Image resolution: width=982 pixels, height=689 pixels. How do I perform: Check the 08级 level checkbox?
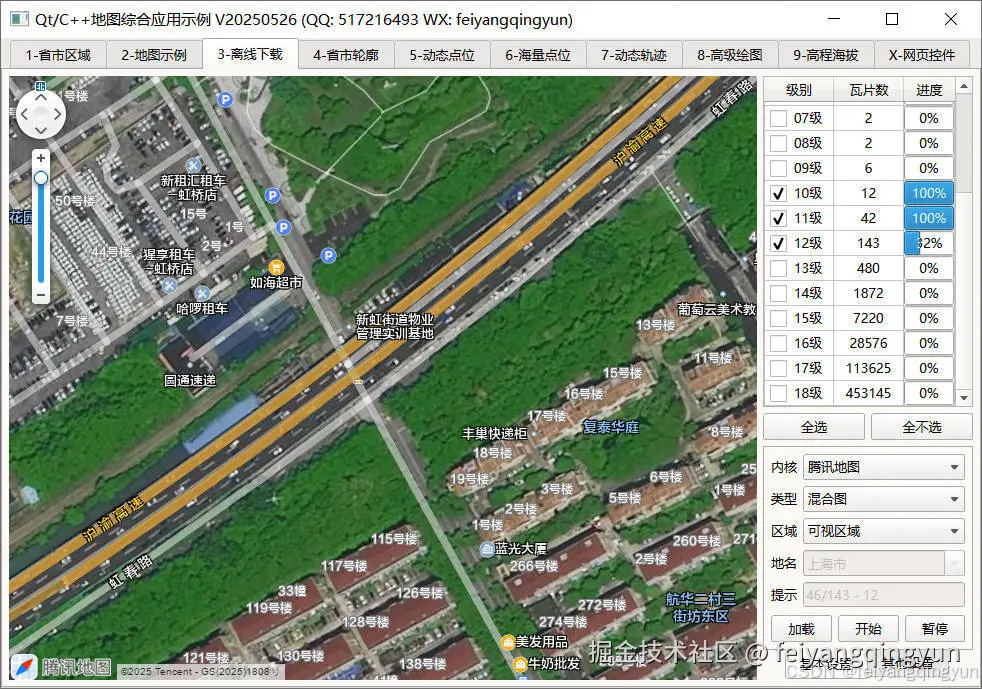coord(778,143)
